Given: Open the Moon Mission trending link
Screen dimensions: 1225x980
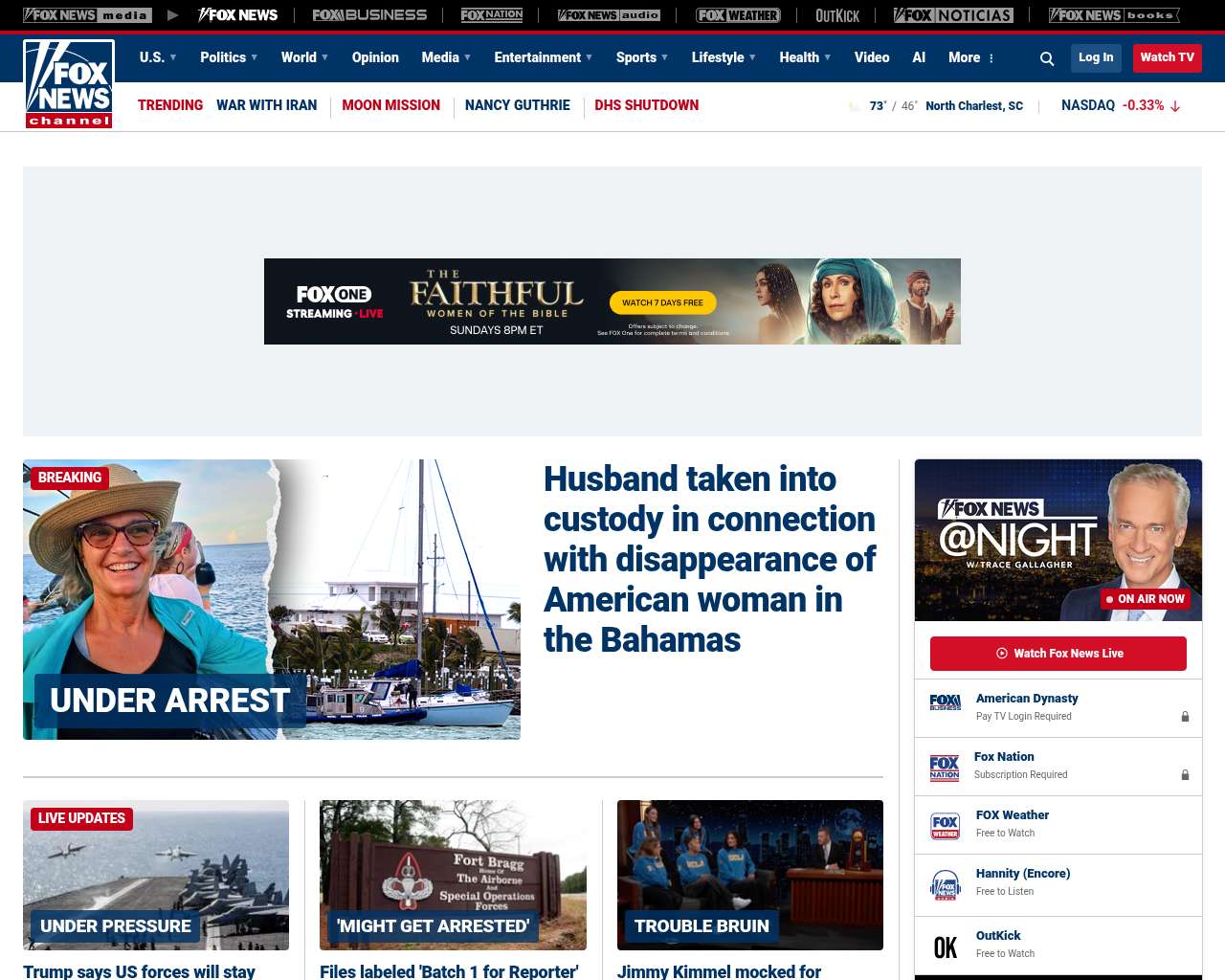Looking at the screenshot, I should point(390,105).
